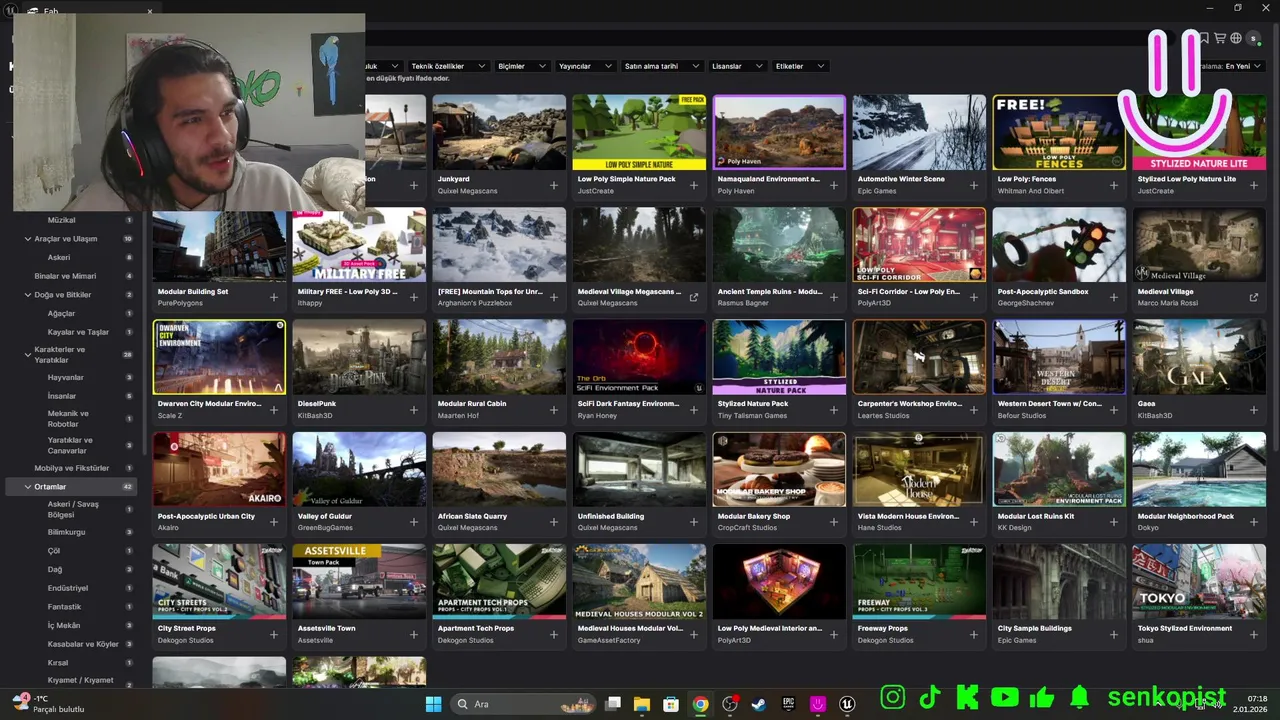1280x720 pixels.
Task: Open the Ağaçlar subcategory
Action: coord(61,313)
